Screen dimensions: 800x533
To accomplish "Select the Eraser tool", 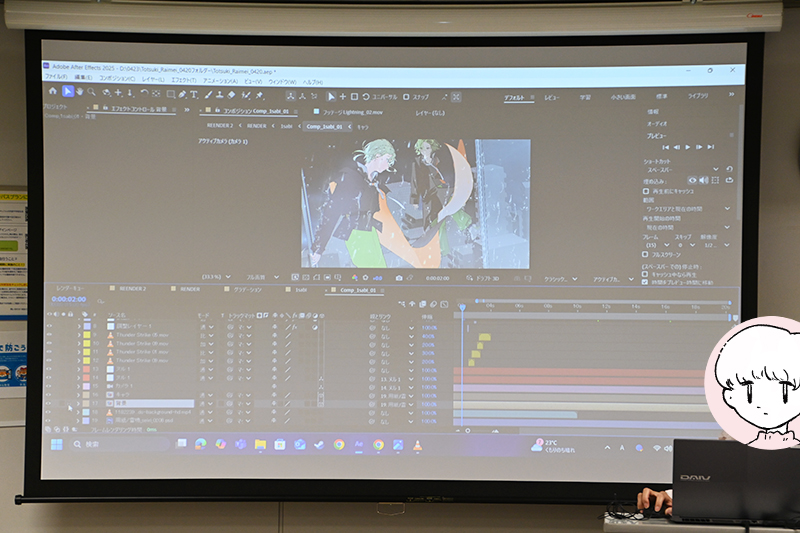I will [x=231, y=95].
